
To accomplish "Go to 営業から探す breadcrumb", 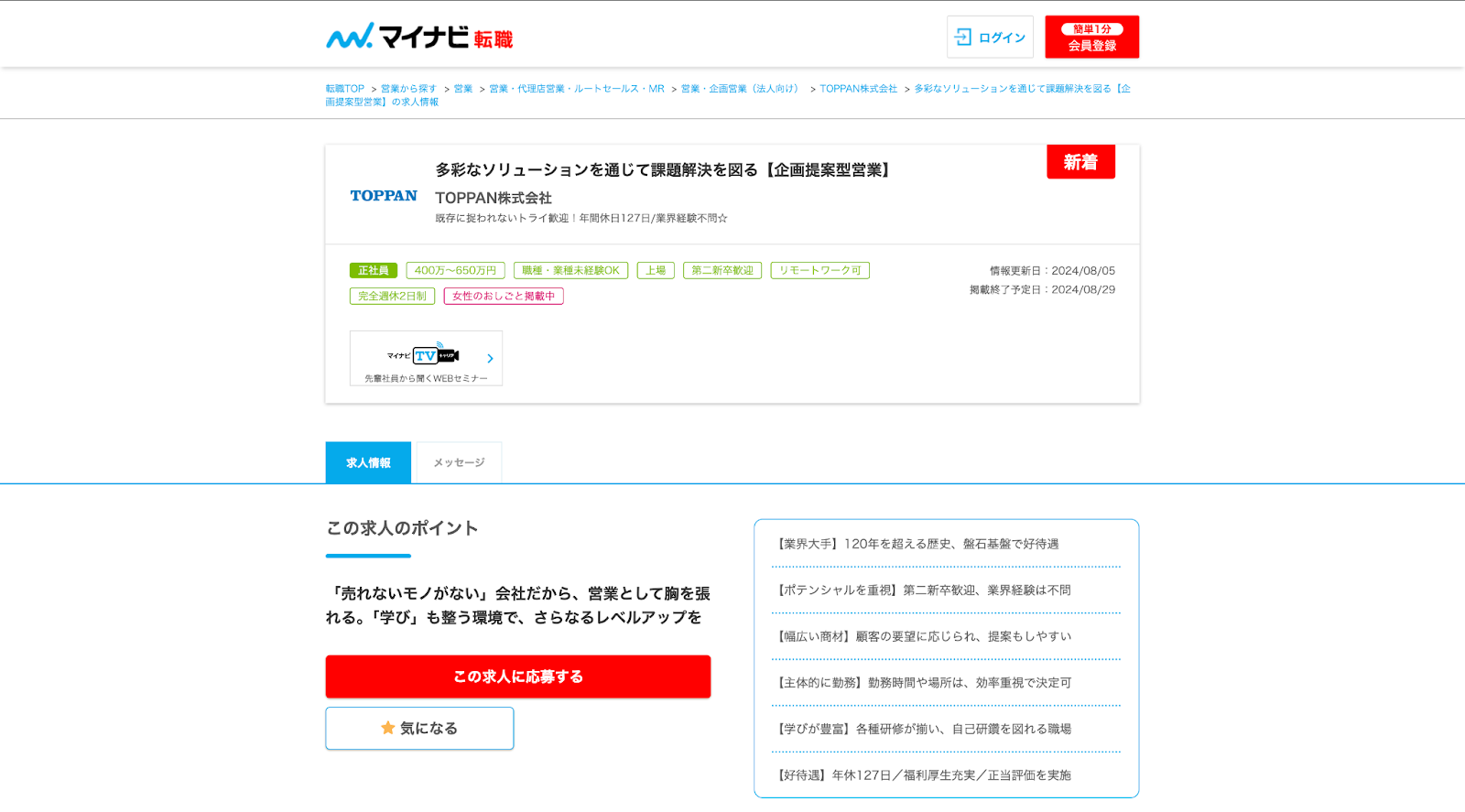I will click(x=408, y=89).
